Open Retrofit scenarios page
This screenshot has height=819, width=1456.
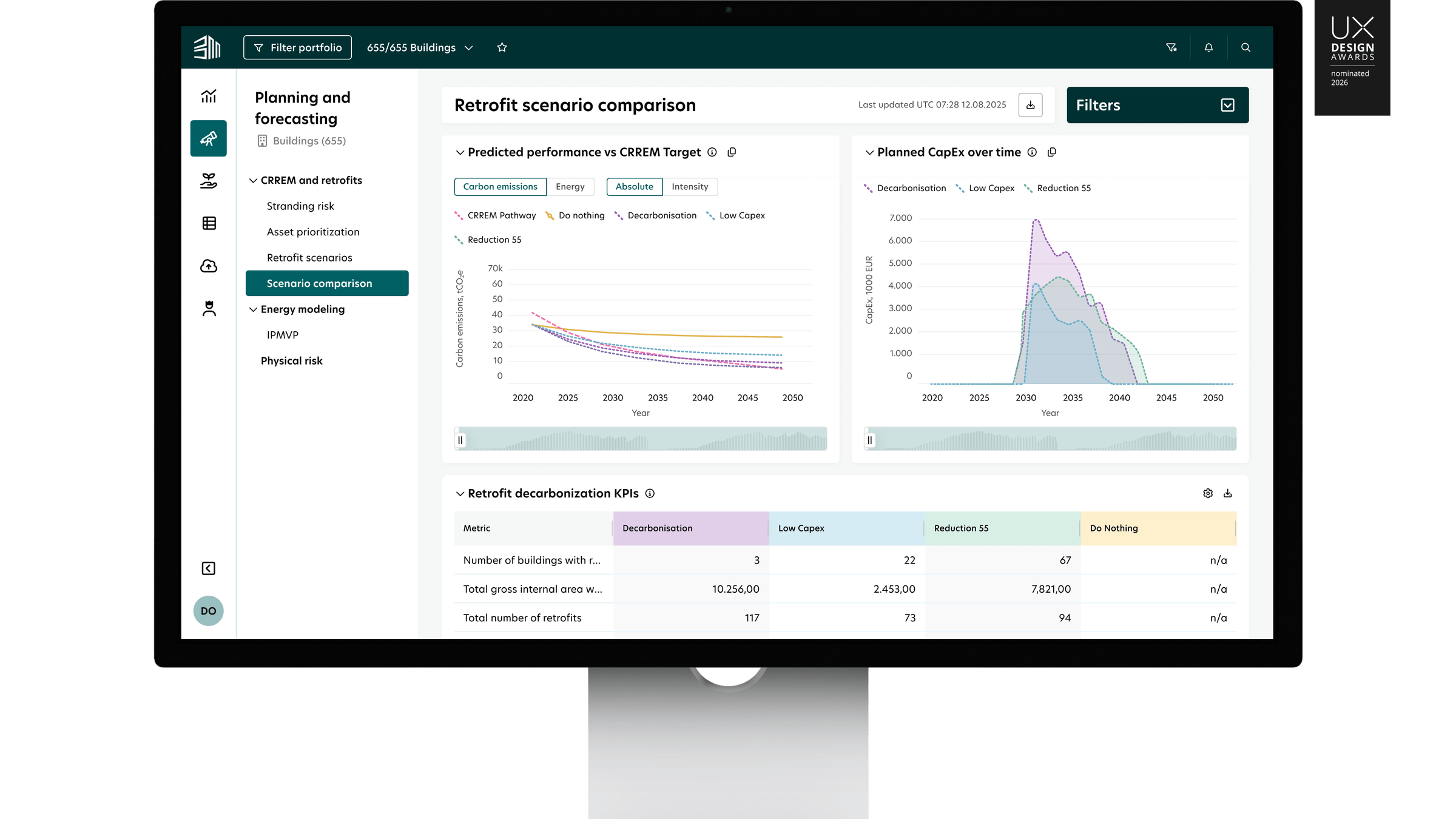pos(309,258)
